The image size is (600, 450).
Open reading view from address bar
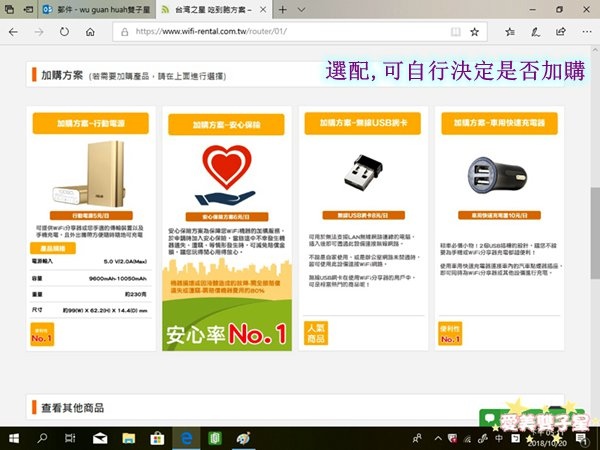[455, 32]
